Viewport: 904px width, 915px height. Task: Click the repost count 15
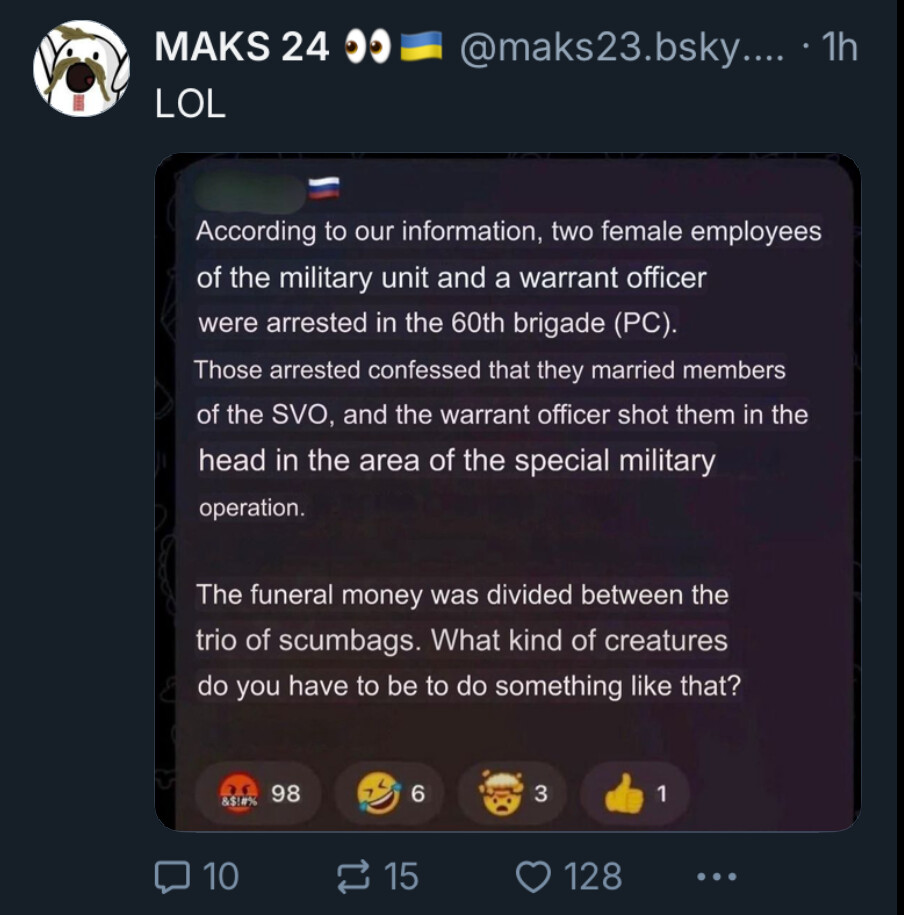401,876
